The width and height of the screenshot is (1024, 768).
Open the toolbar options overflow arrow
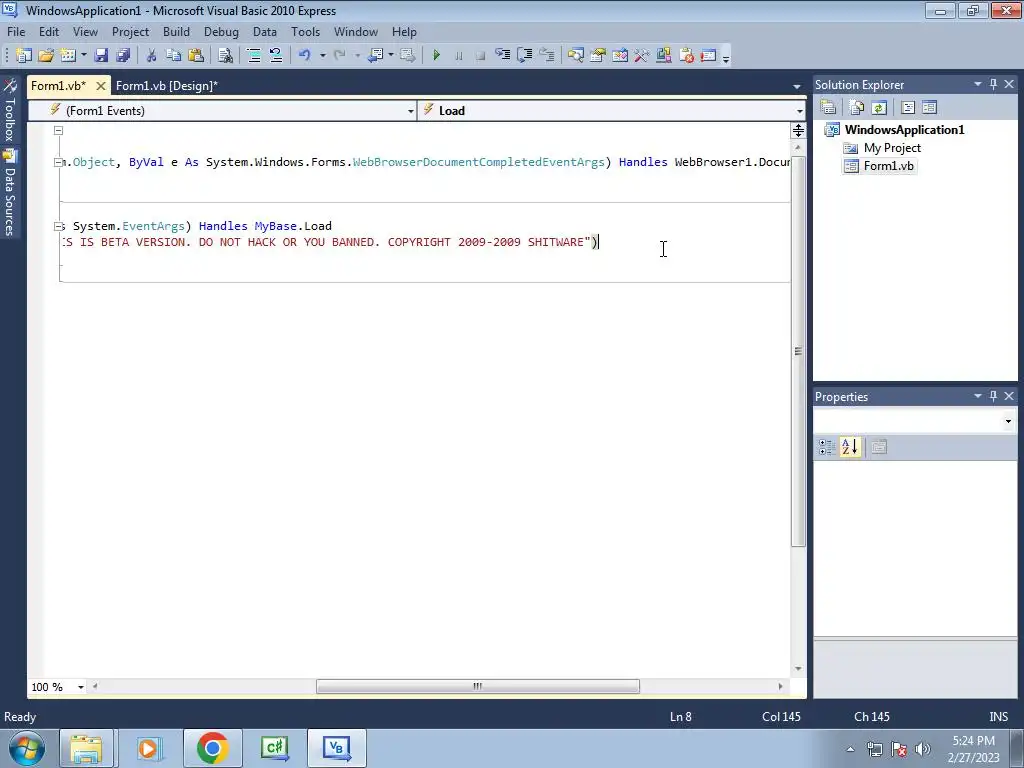[726, 57]
